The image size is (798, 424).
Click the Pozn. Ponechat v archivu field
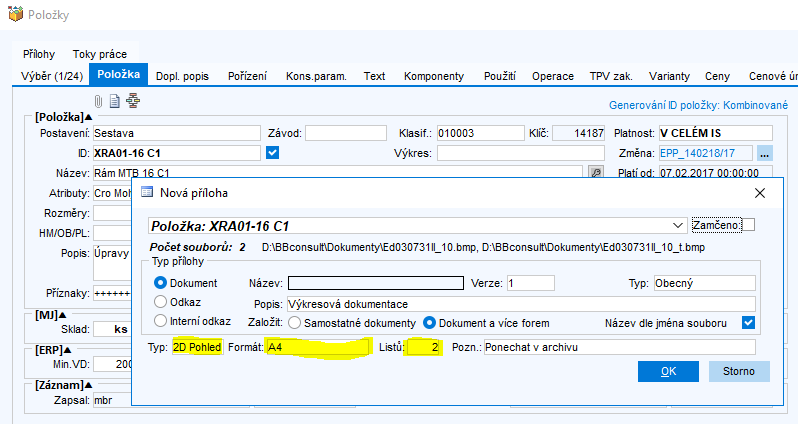[619, 347]
